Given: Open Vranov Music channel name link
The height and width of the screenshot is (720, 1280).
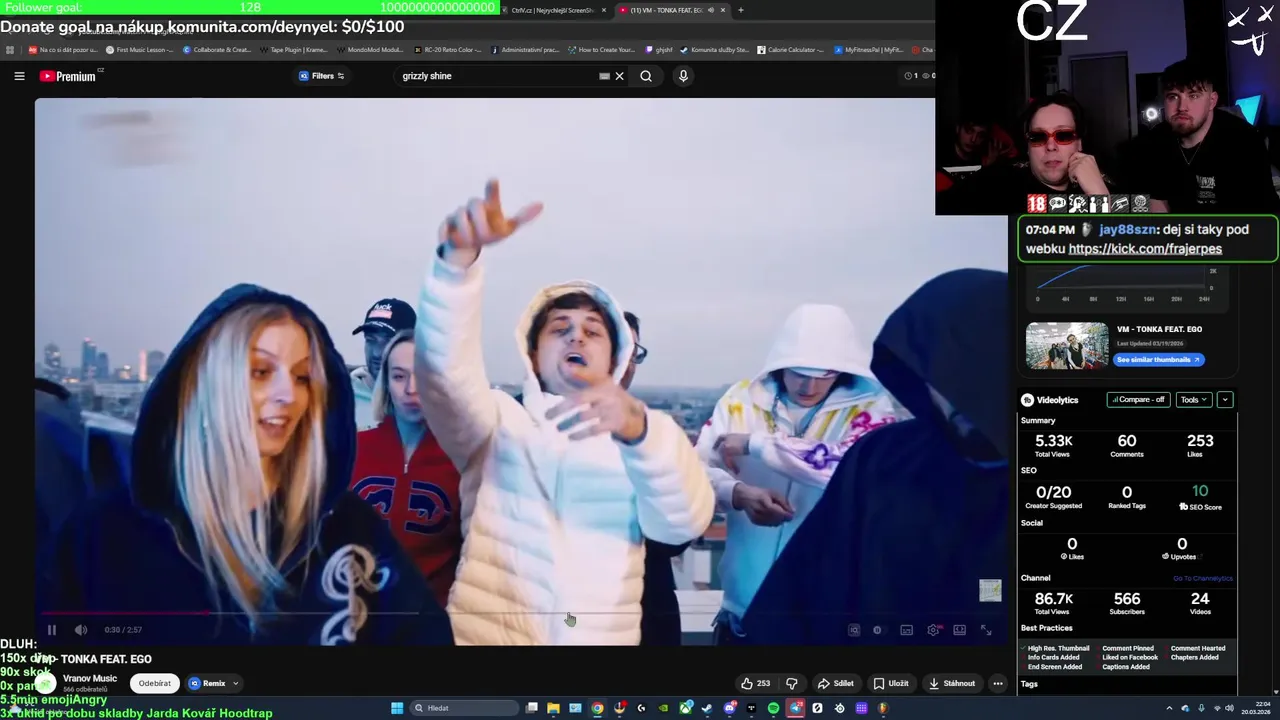Looking at the screenshot, I should (90, 679).
